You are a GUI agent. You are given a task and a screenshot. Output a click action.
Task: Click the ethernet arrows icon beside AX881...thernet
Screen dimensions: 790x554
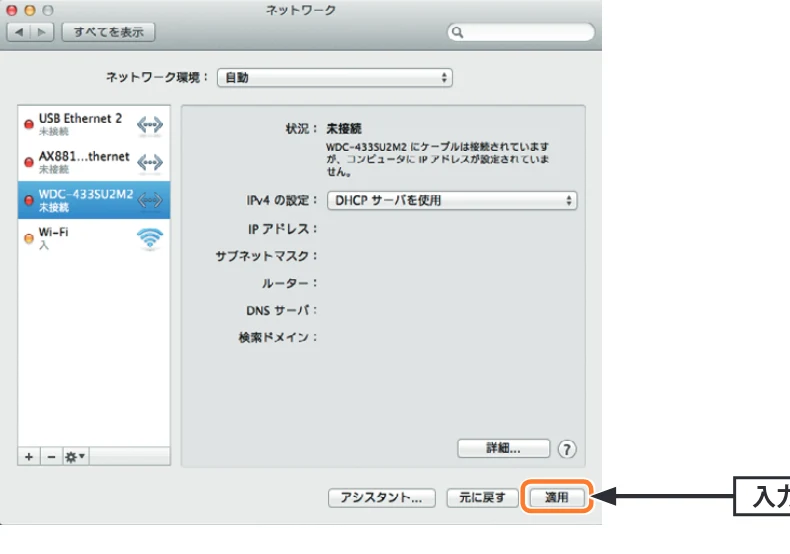(150, 163)
